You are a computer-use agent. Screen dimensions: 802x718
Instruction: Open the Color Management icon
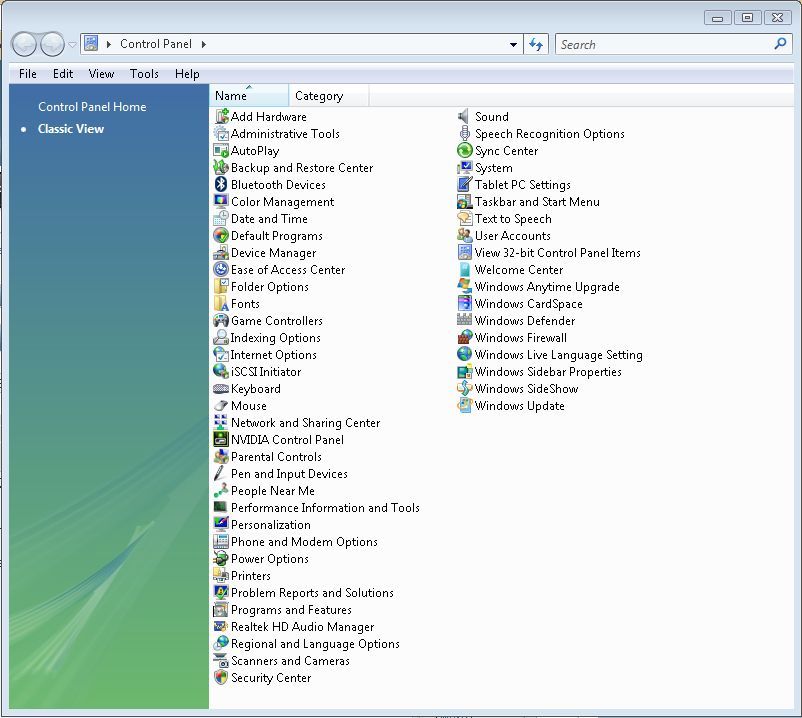pyautogui.click(x=221, y=201)
